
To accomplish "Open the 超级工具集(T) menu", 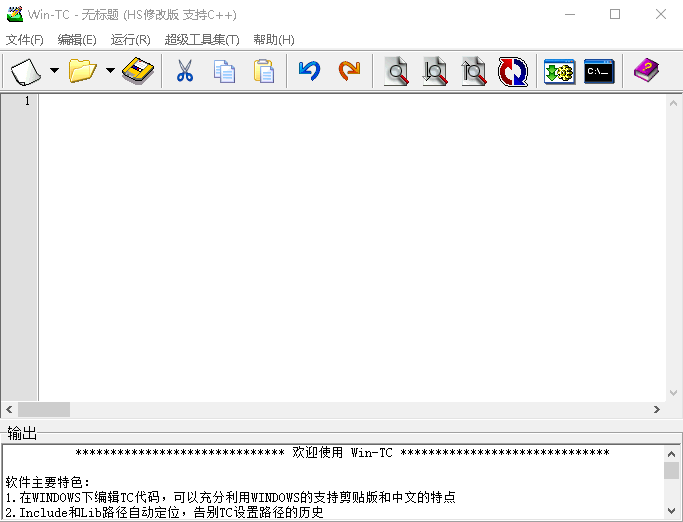I will coord(202,40).
